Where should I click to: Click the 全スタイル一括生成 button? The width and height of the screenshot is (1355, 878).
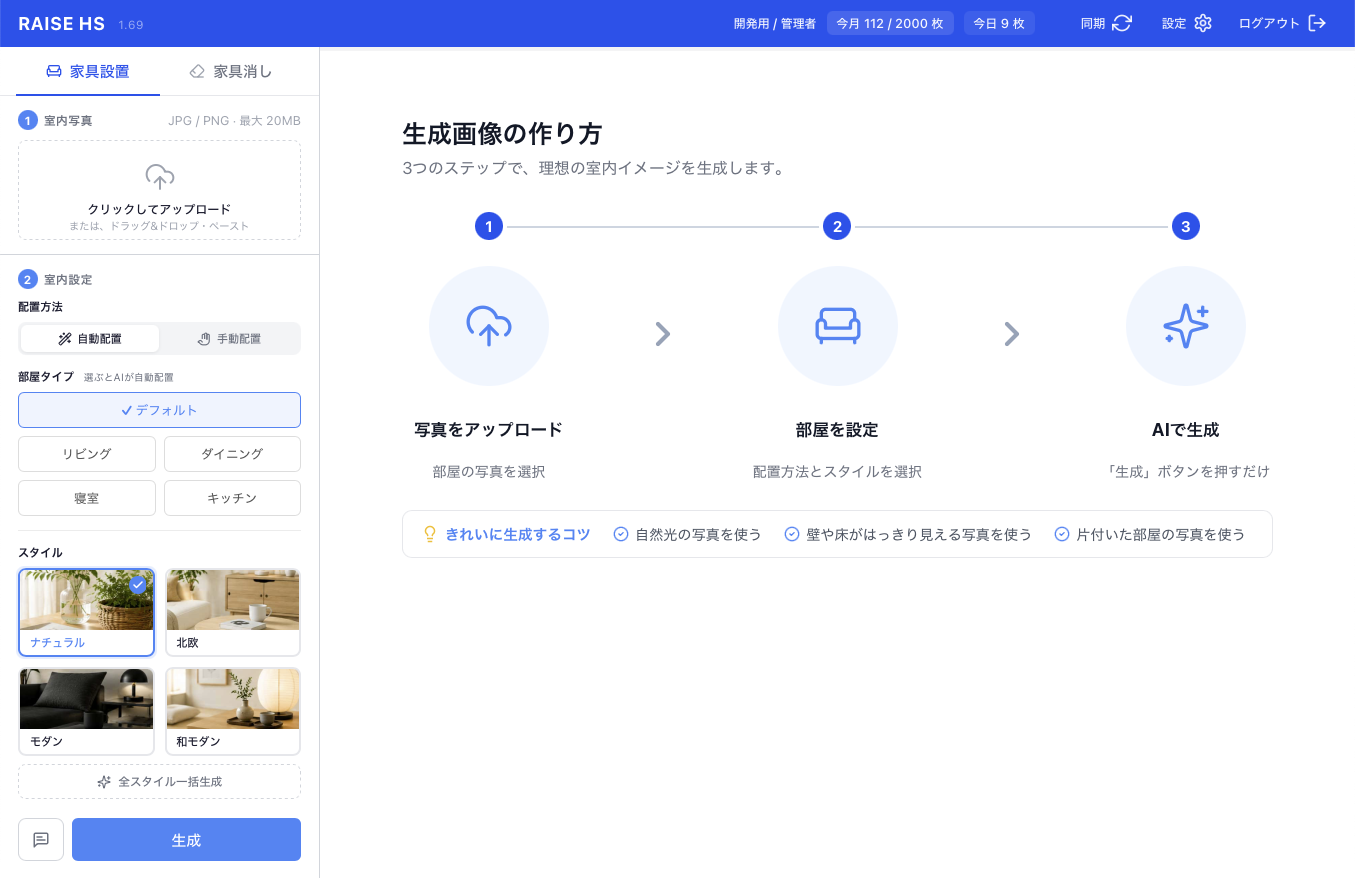pyautogui.click(x=159, y=782)
